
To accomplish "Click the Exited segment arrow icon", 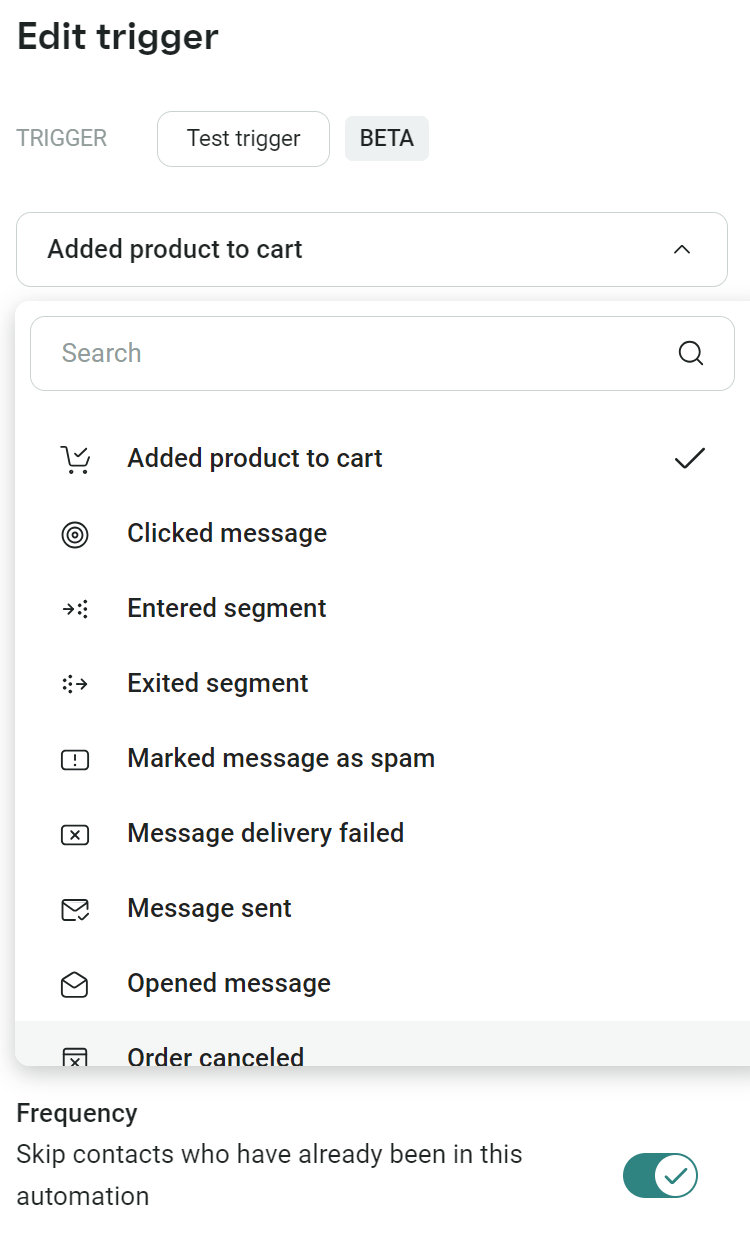I will coord(75,684).
